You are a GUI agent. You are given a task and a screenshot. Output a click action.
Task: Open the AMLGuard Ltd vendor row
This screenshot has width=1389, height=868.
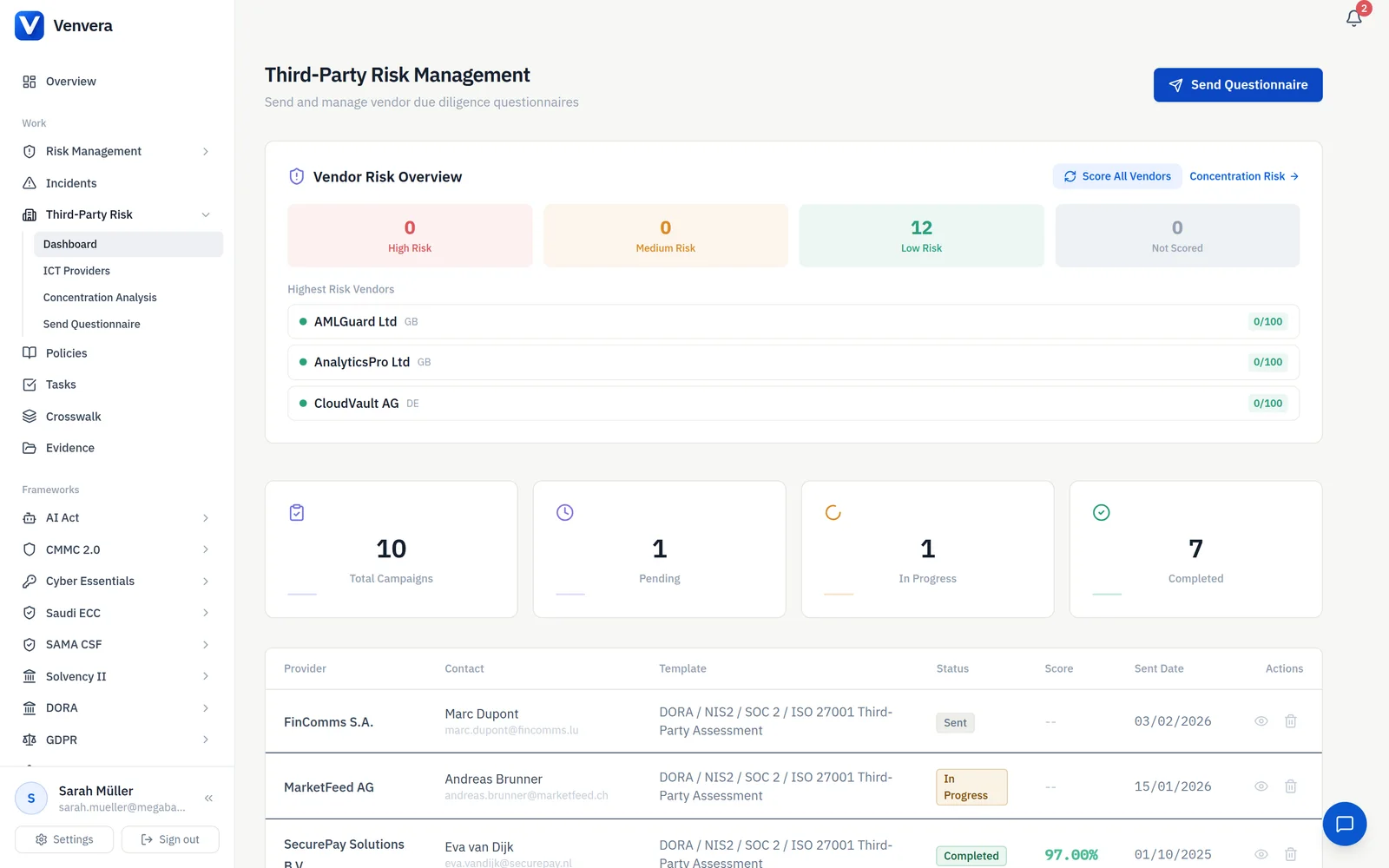(793, 321)
